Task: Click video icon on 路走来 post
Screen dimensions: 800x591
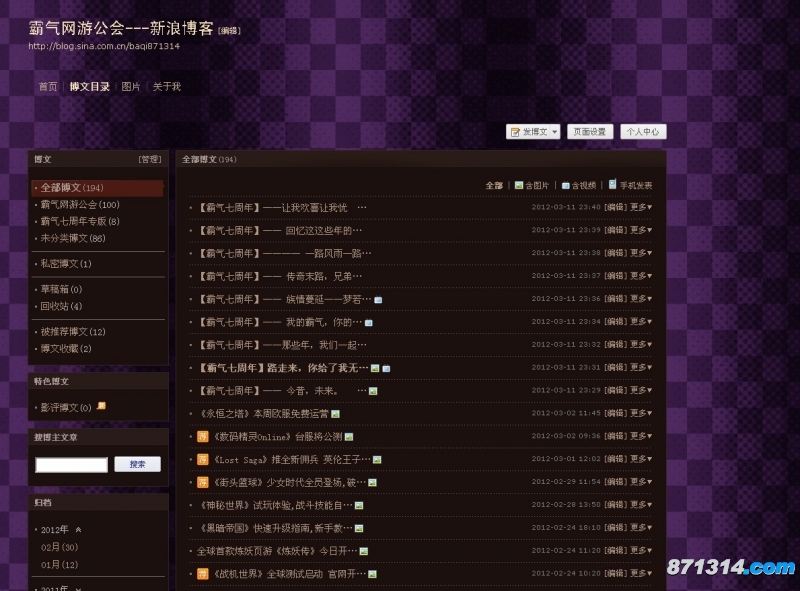Action: click(386, 368)
